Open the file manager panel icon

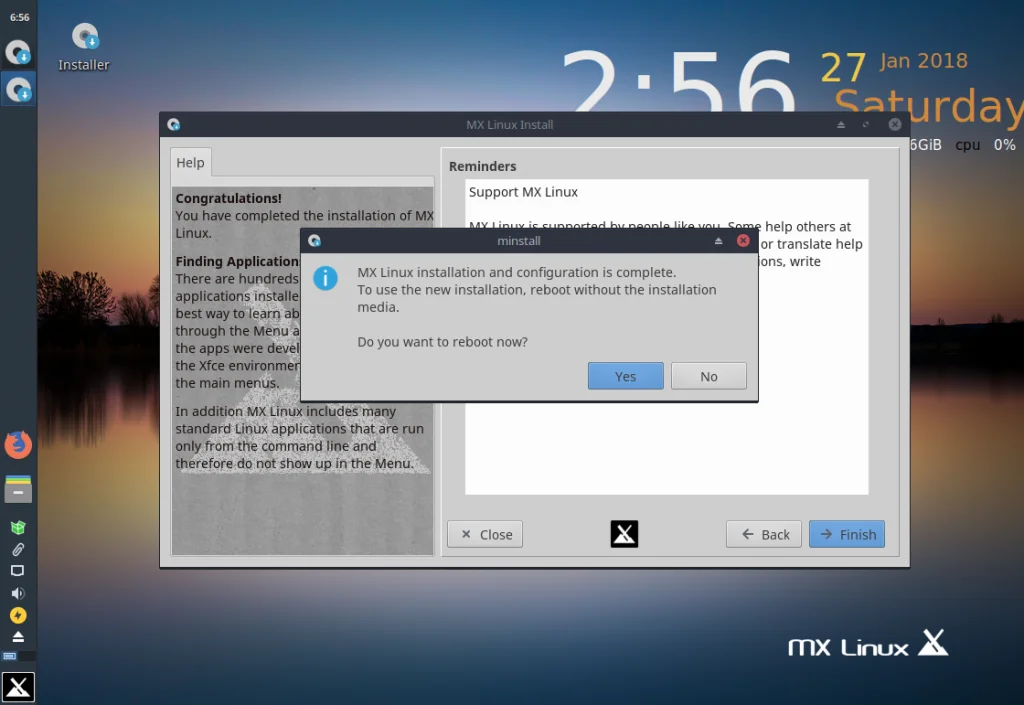[18, 489]
